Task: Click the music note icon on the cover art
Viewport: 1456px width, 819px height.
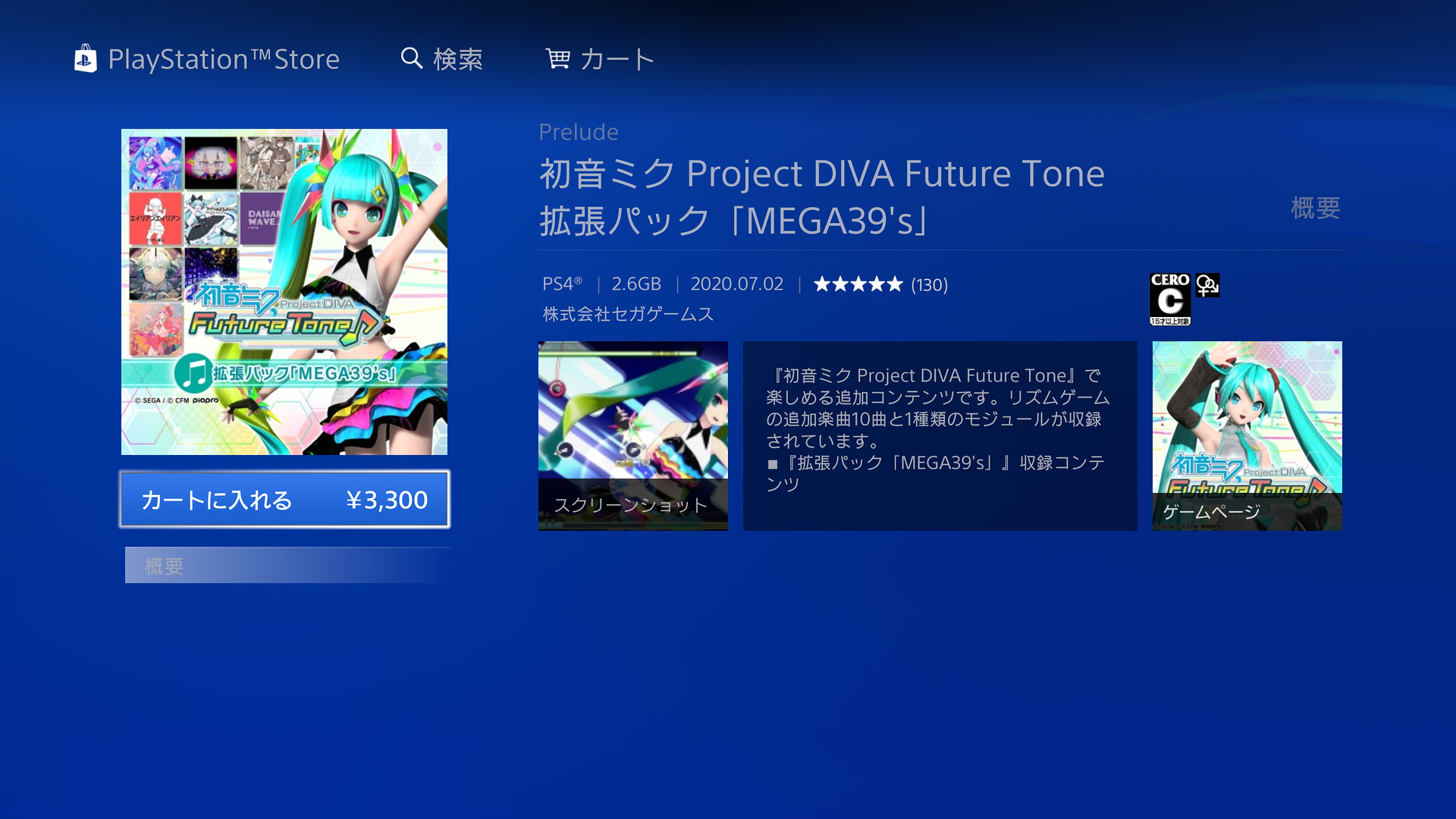Action: (193, 372)
